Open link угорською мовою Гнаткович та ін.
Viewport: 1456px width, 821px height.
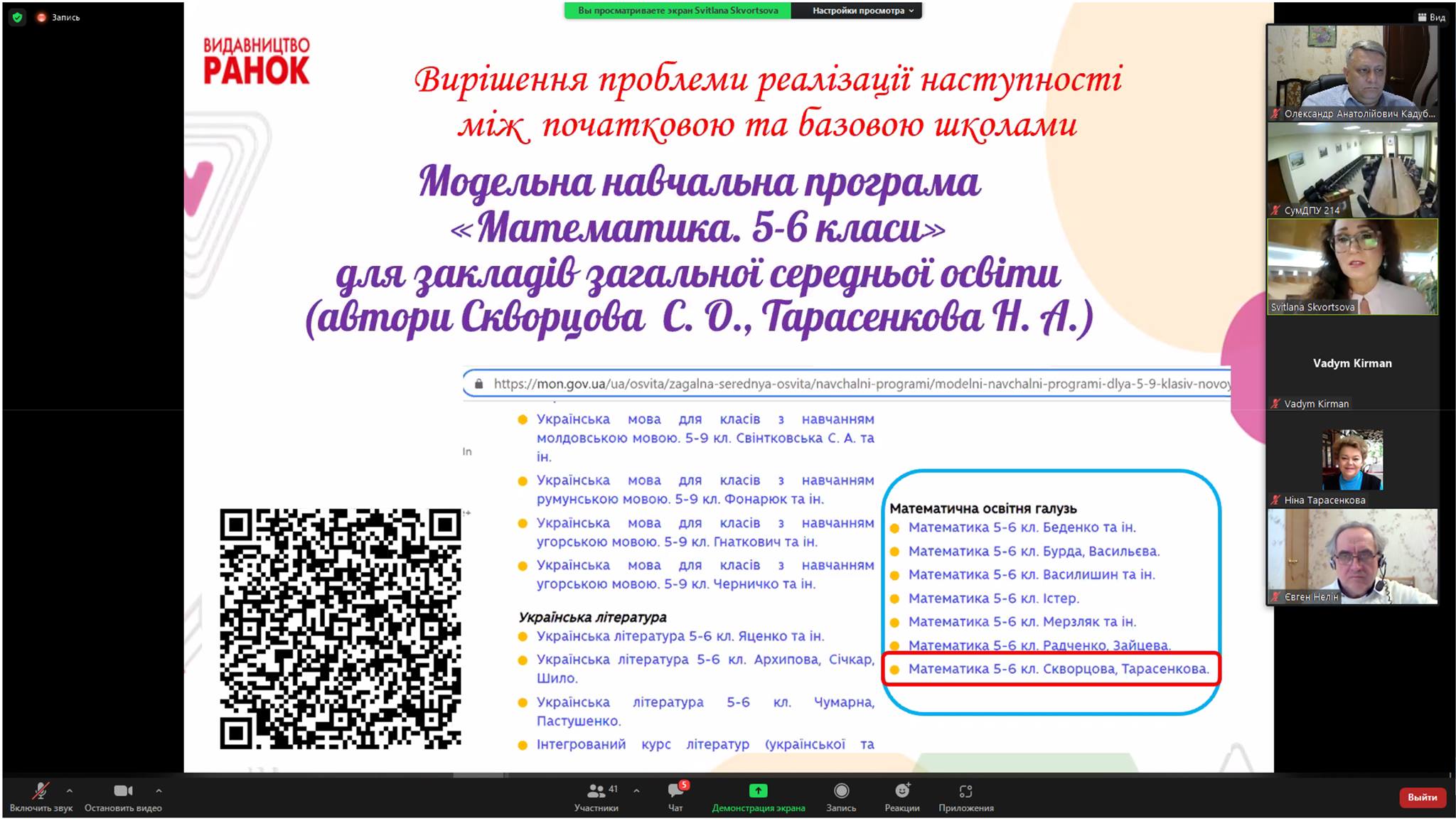(x=705, y=532)
